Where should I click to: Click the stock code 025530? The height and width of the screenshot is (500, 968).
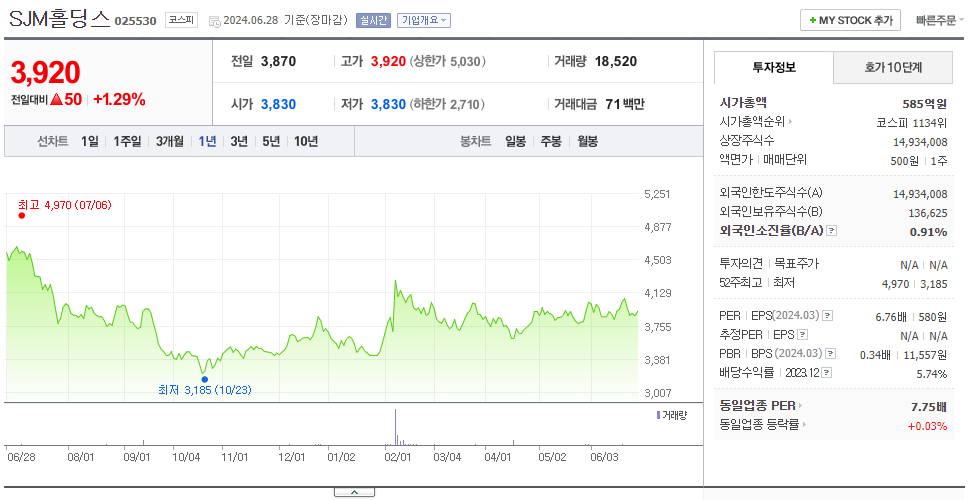tap(136, 22)
